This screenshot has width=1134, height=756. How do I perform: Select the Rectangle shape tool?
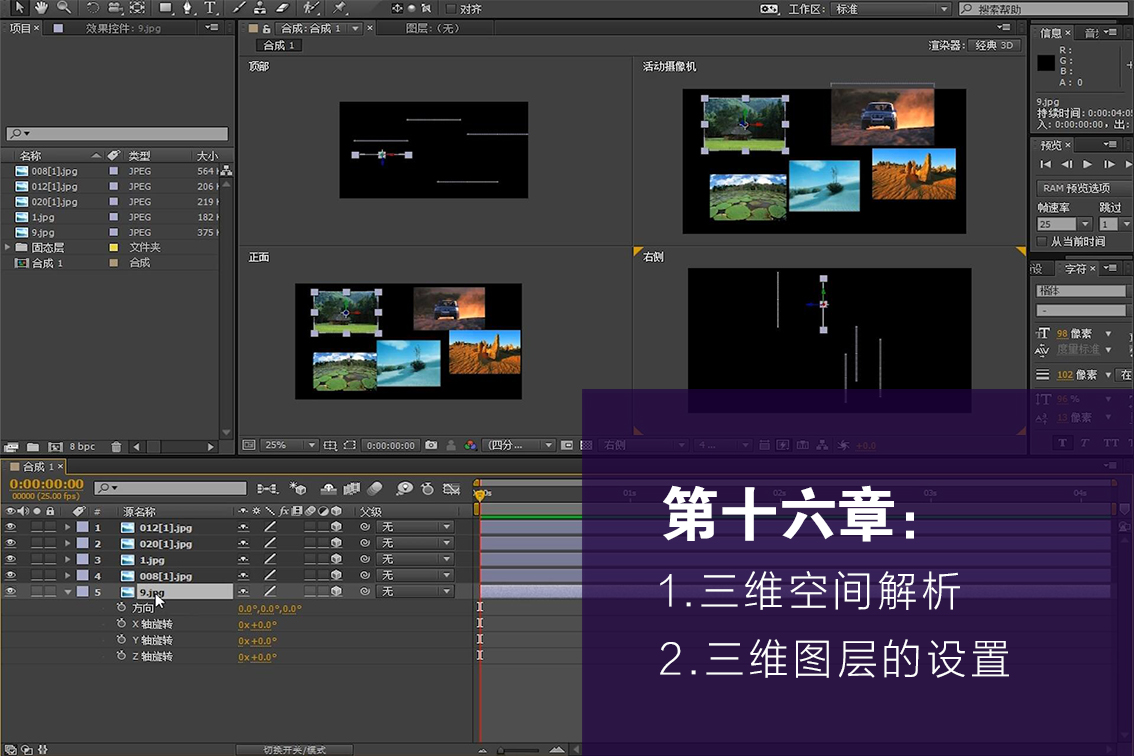[x=166, y=8]
